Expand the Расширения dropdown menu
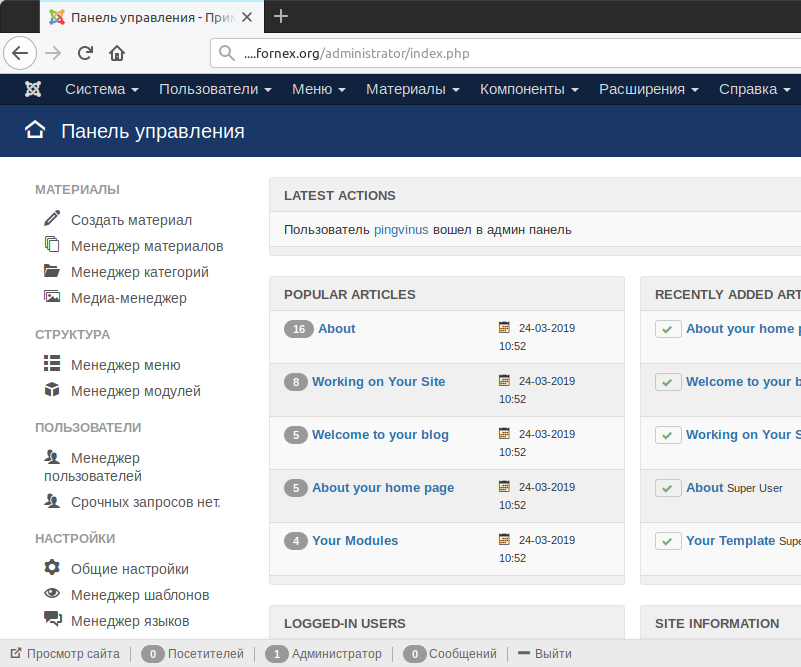This screenshot has width=801, height=667. pos(648,89)
